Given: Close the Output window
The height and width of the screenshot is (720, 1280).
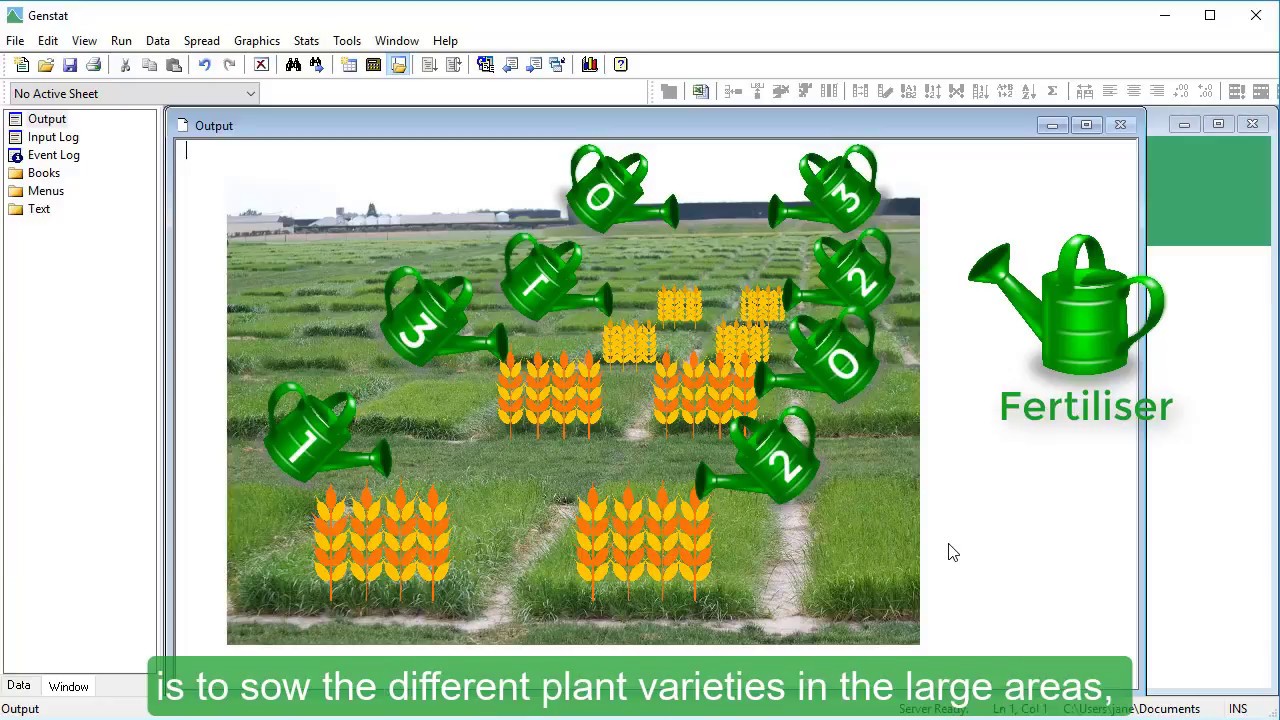Looking at the screenshot, I should tap(1120, 125).
